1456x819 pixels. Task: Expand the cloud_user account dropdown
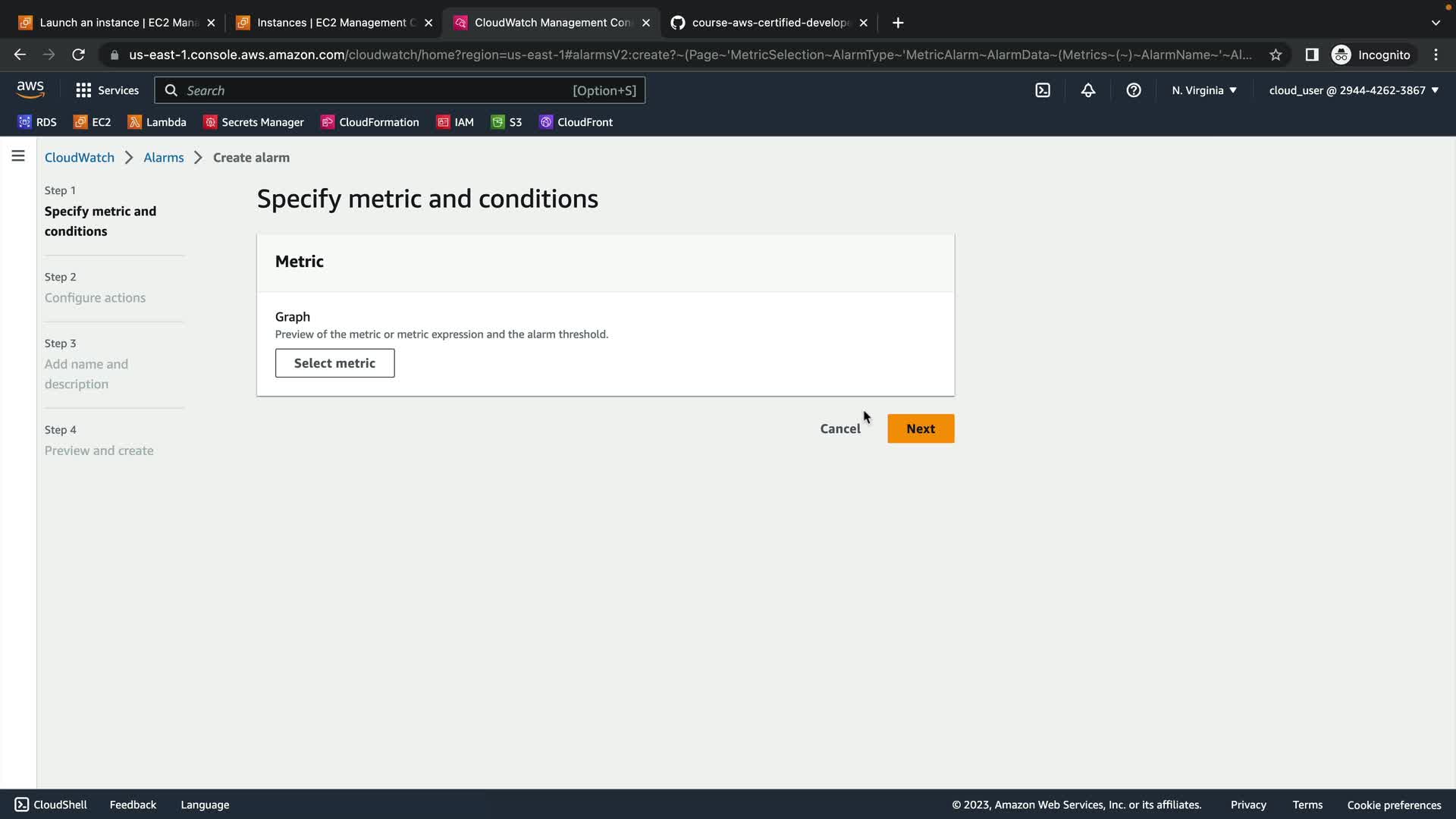click(1354, 90)
